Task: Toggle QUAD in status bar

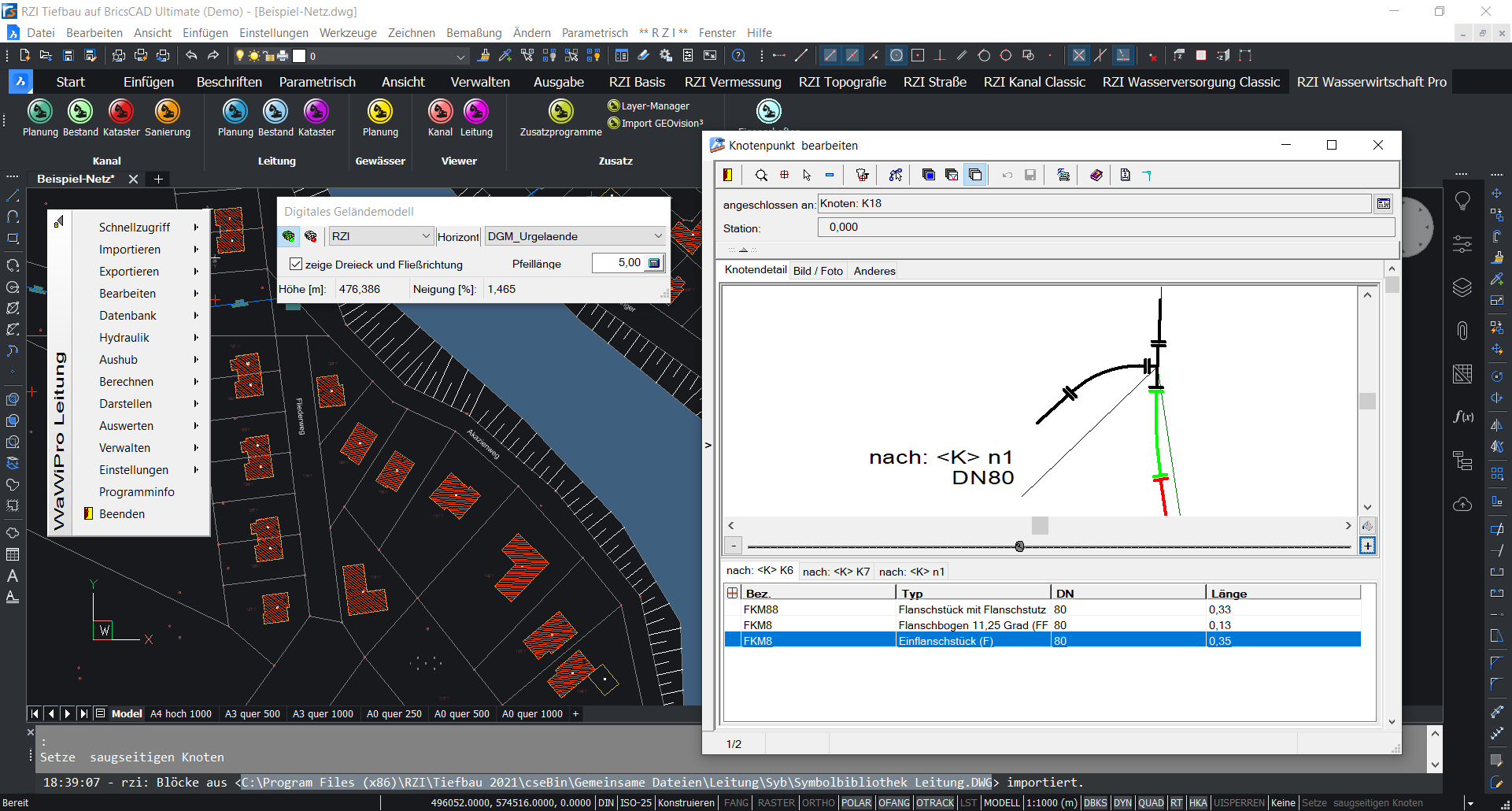Action: (1151, 802)
